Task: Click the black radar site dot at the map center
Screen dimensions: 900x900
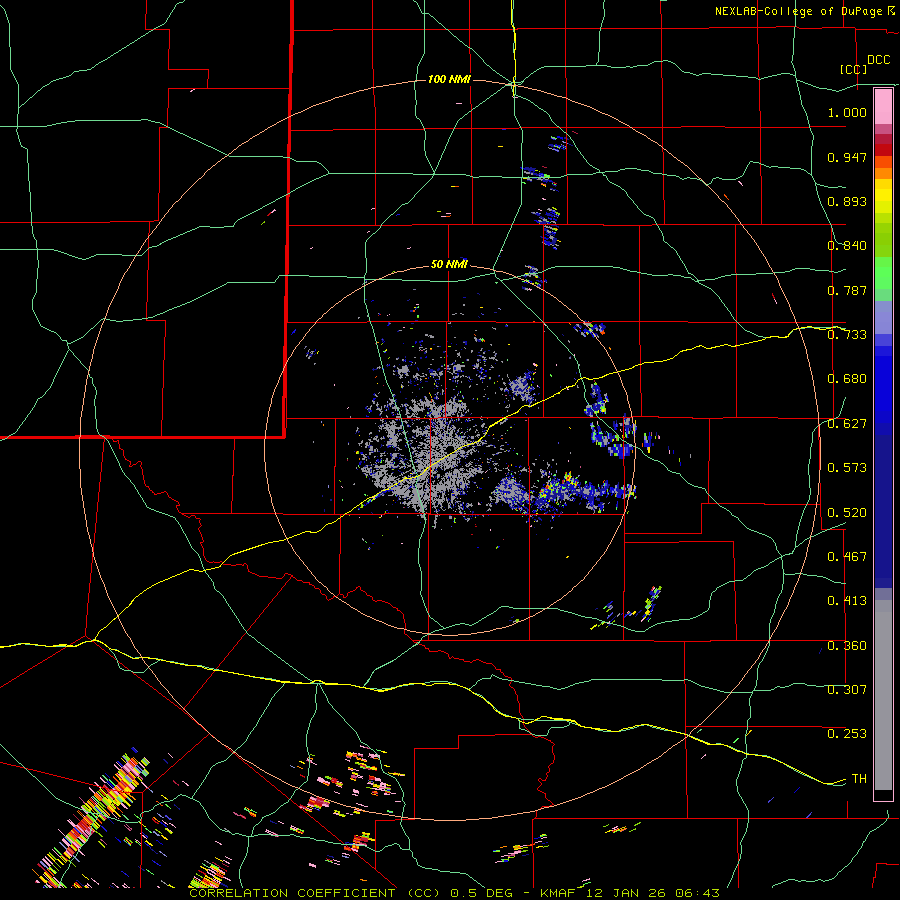Action: (x=451, y=449)
